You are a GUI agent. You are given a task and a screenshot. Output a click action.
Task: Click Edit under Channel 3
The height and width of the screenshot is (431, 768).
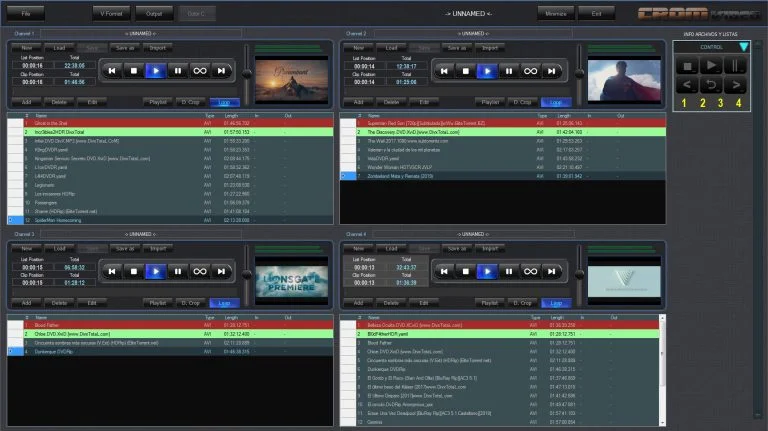pyautogui.click(x=92, y=303)
